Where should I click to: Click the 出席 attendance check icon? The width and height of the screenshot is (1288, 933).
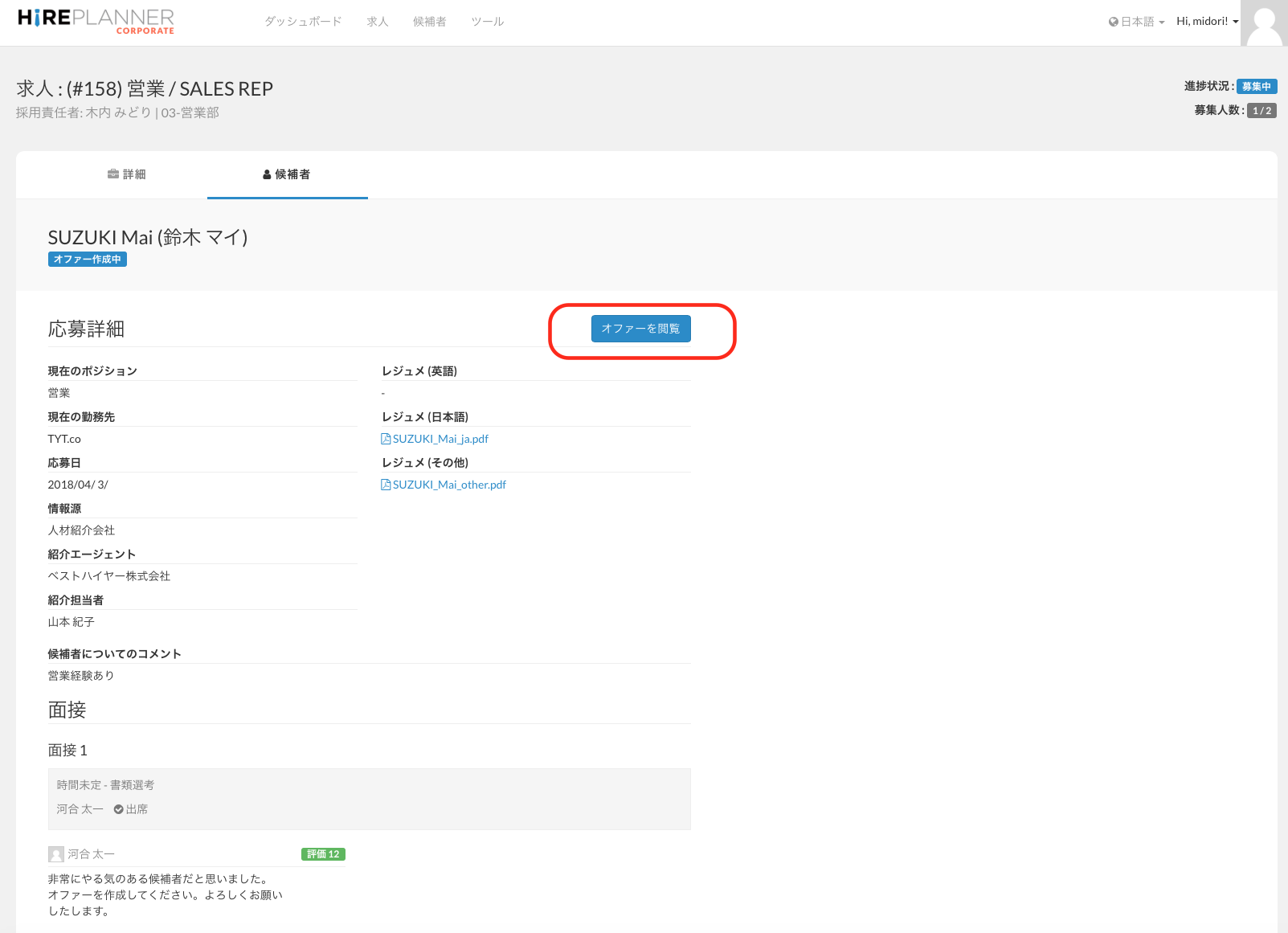[118, 809]
